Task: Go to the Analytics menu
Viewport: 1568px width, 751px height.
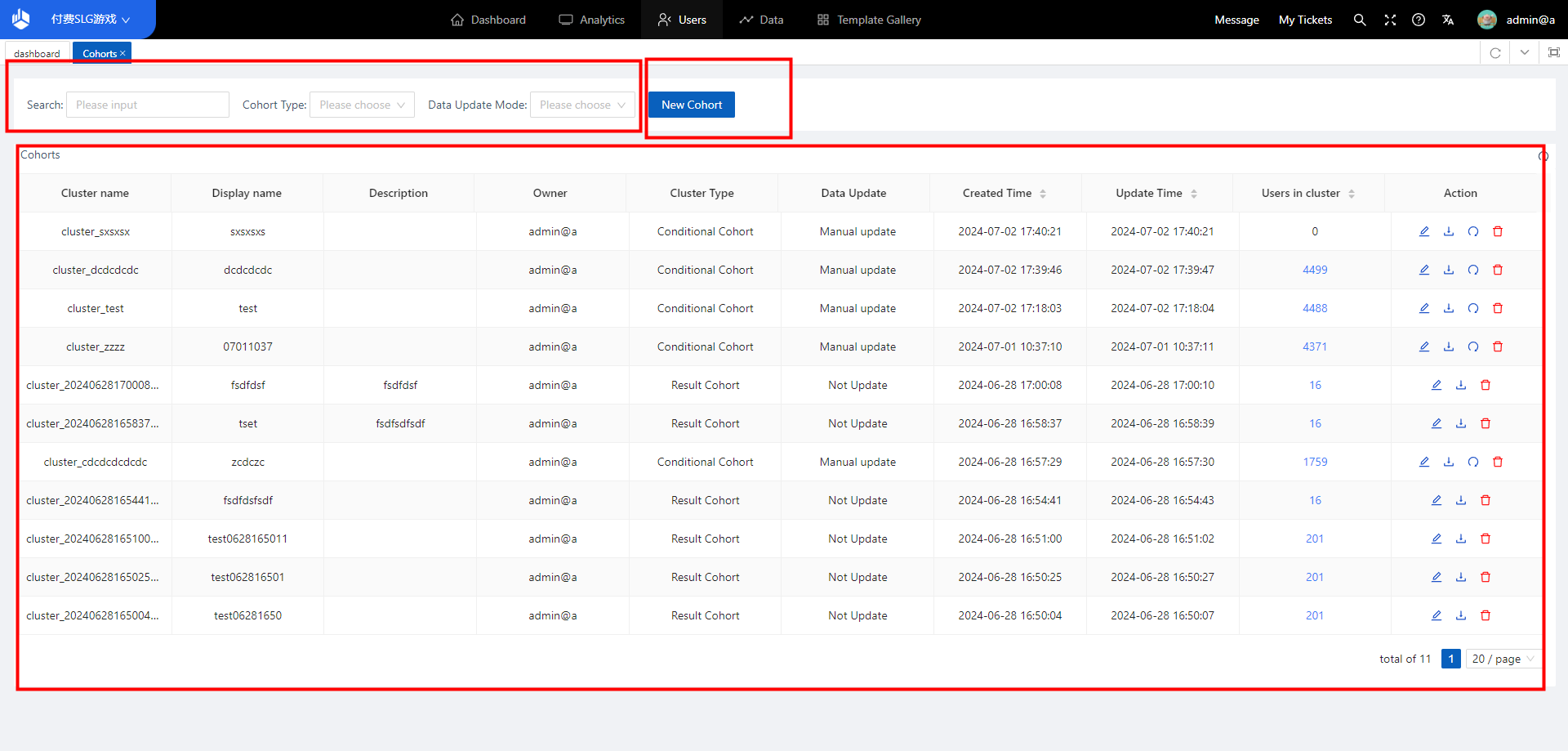Action: point(592,20)
